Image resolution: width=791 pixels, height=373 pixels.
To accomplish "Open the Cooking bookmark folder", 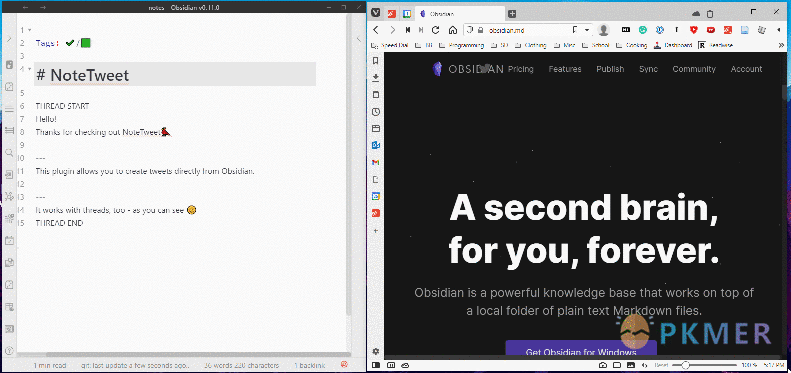I will 631,45.
